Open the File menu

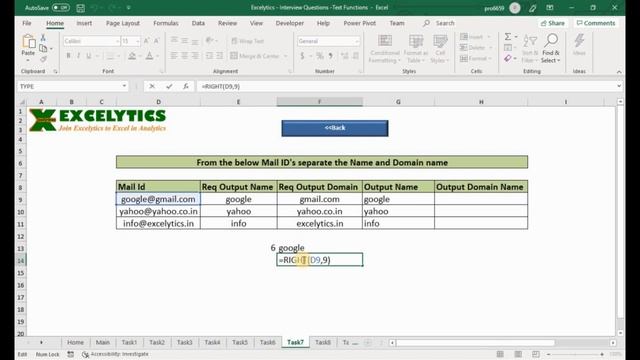click(x=27, y=23)
